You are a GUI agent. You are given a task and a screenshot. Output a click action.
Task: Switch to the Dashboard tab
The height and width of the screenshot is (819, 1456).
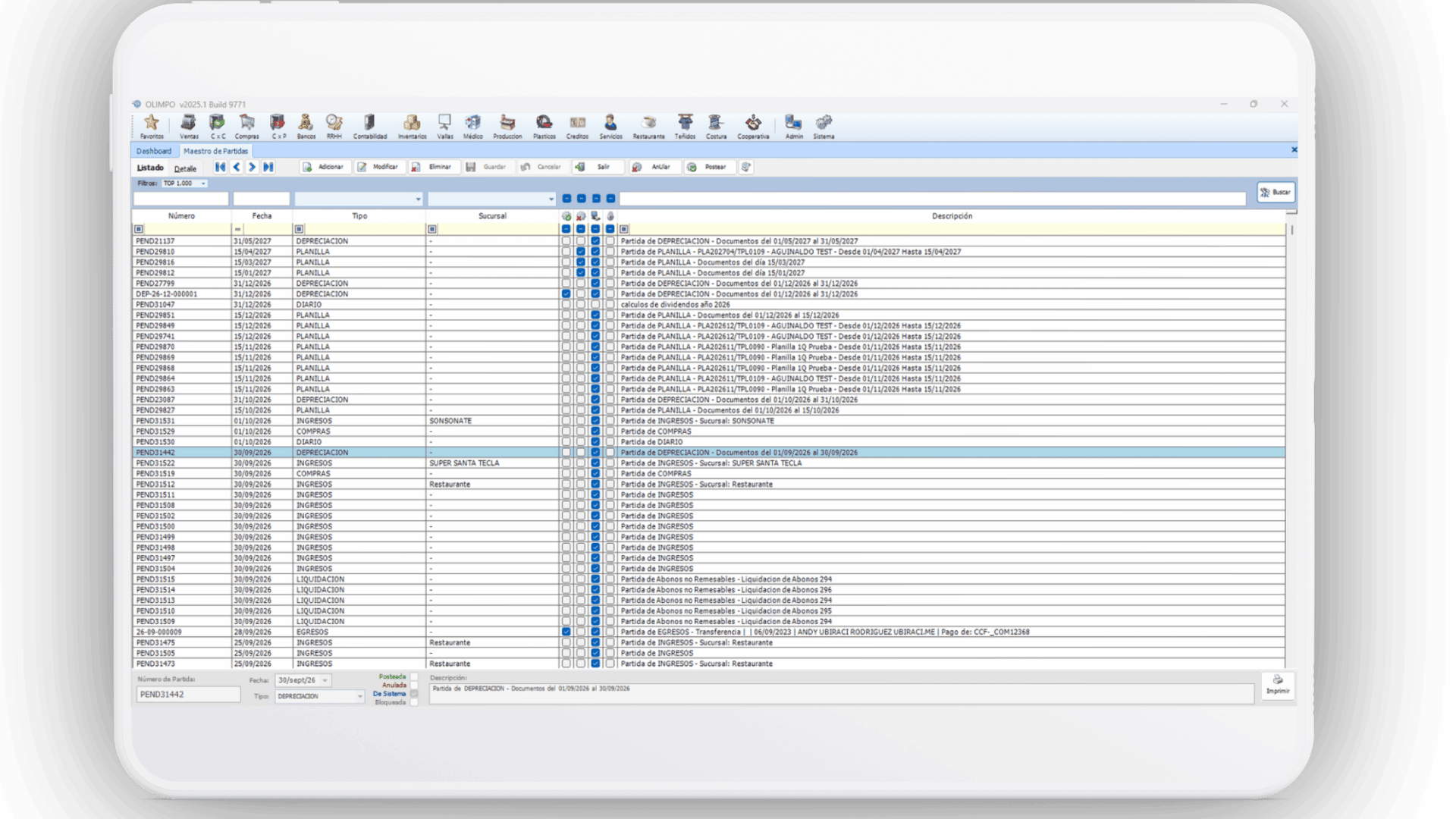(x=154, y=151)
